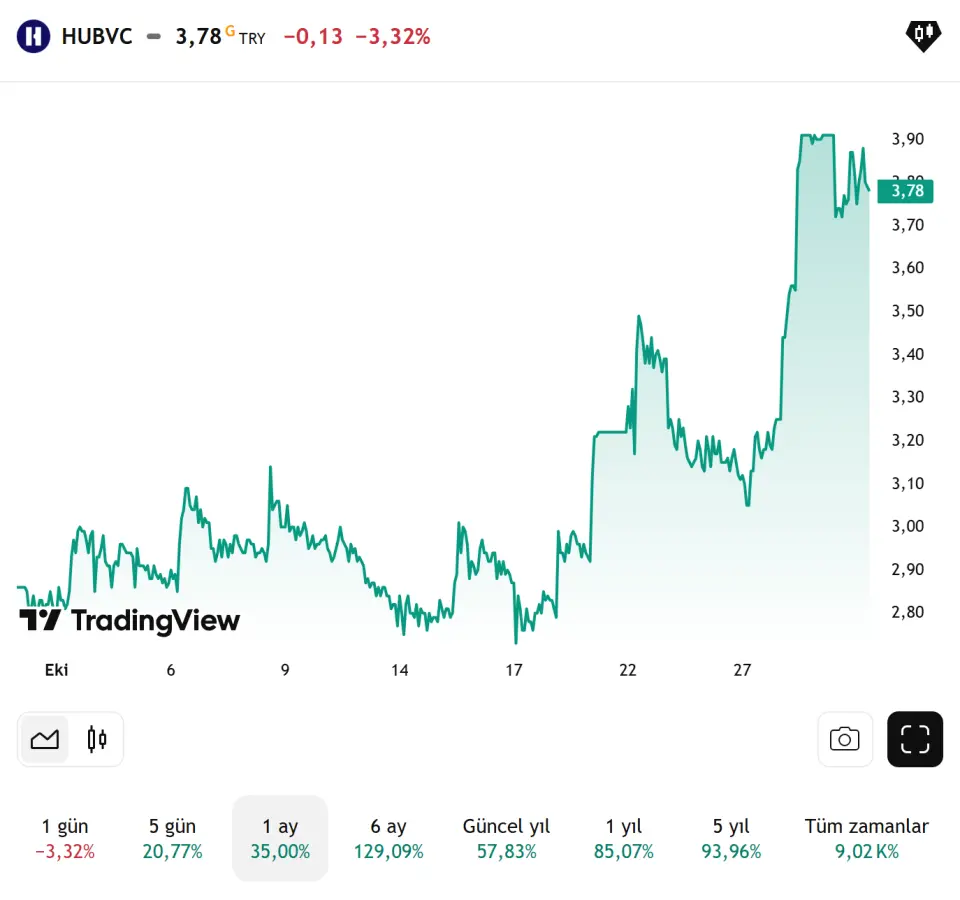Show the Tüm zamanlar range
Image resolution: width=960 pixels, height=900 pixels.
866,838
